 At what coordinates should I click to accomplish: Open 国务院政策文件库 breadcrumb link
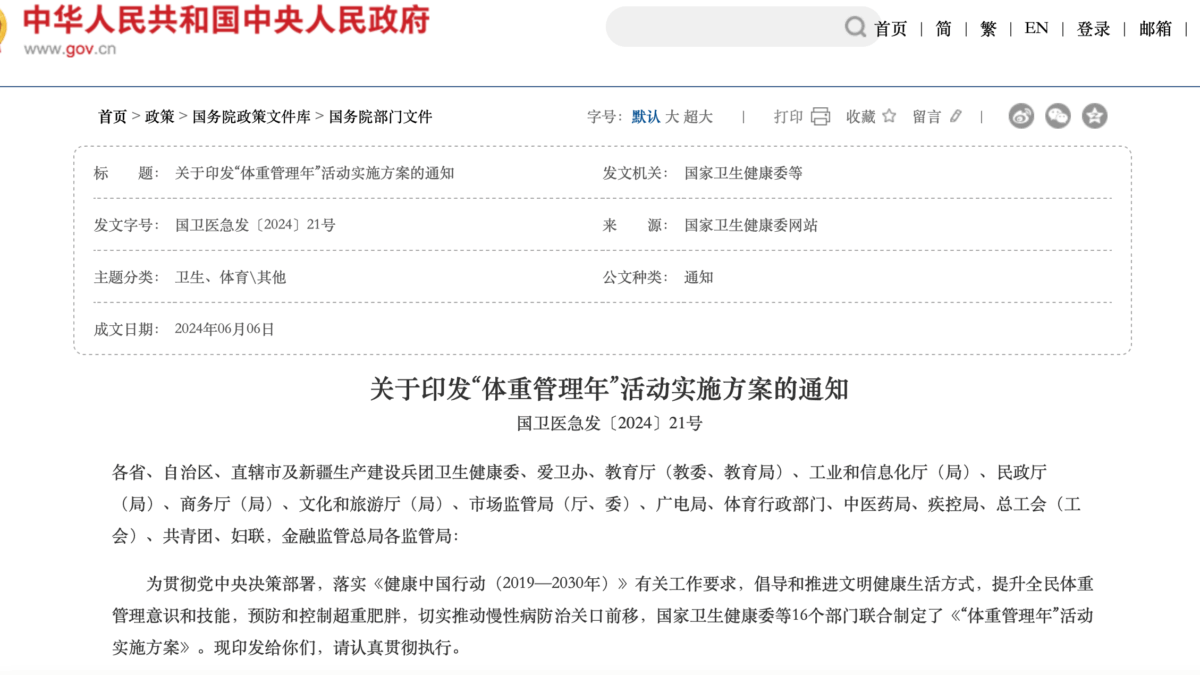(251, 117)
